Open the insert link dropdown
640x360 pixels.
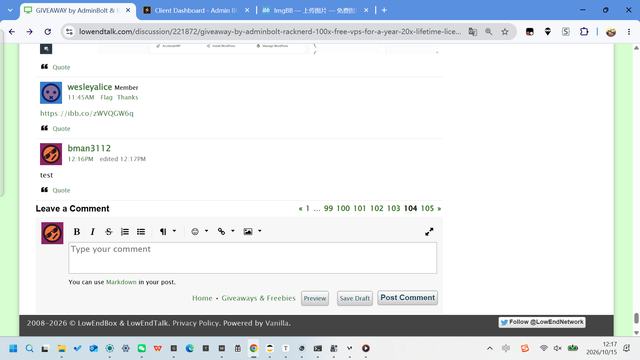click(226, 231)
